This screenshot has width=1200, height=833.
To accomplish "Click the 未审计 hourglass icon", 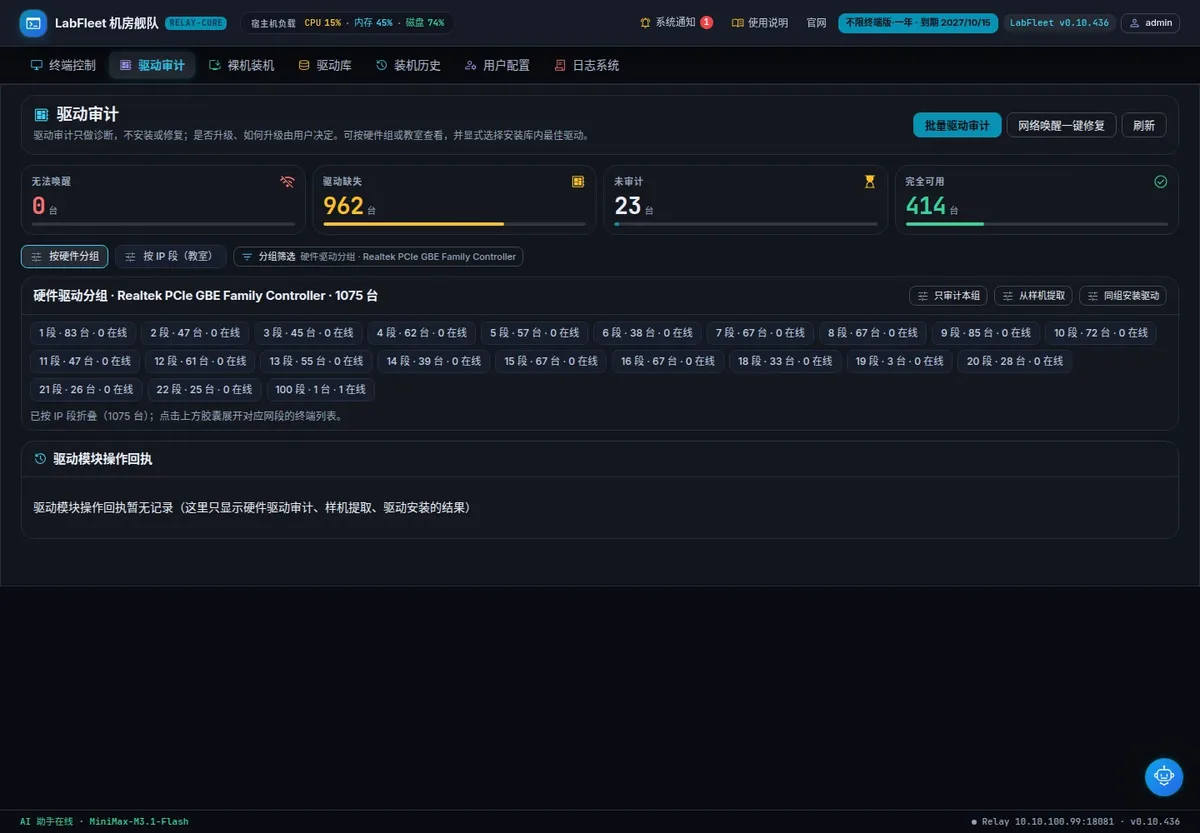I will (x=869, y=182).
